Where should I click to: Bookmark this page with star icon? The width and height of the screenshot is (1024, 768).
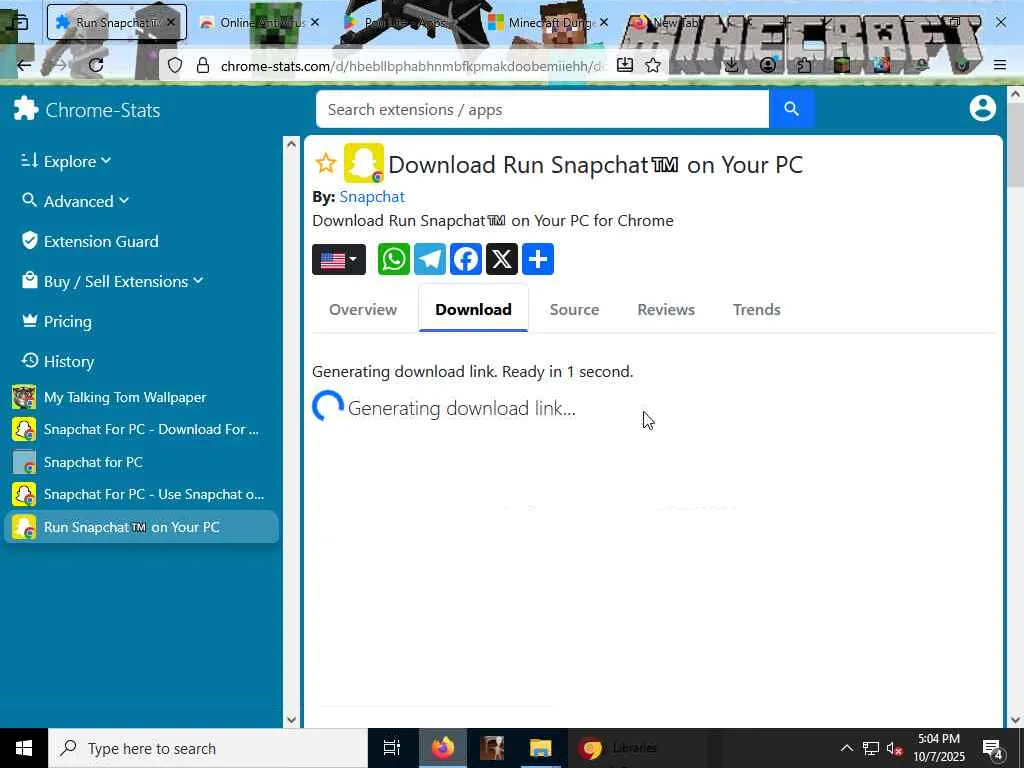pyautogui.click(x=653, y=65)
